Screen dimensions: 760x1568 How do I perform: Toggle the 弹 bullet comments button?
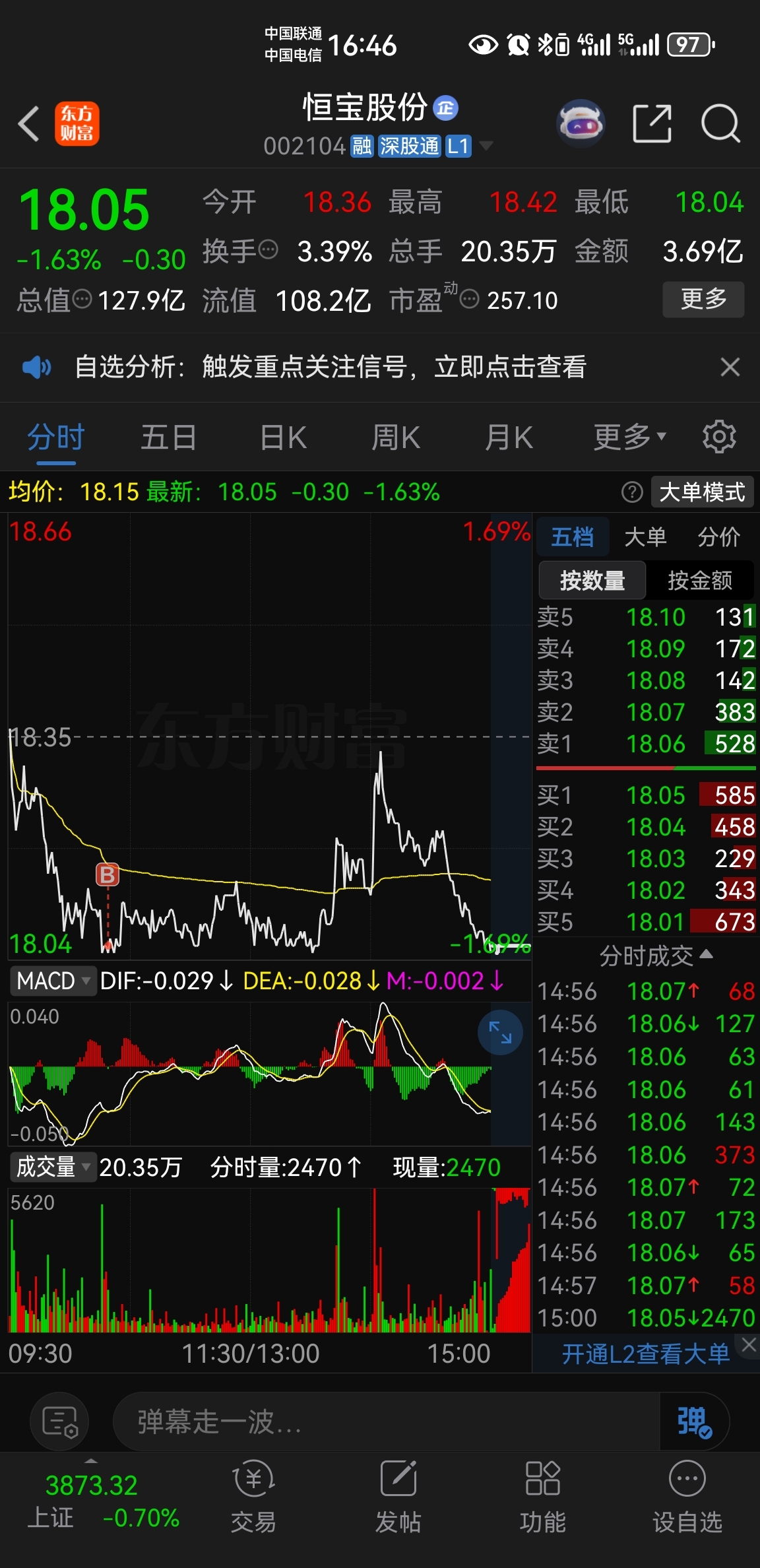pos(694,1421)
